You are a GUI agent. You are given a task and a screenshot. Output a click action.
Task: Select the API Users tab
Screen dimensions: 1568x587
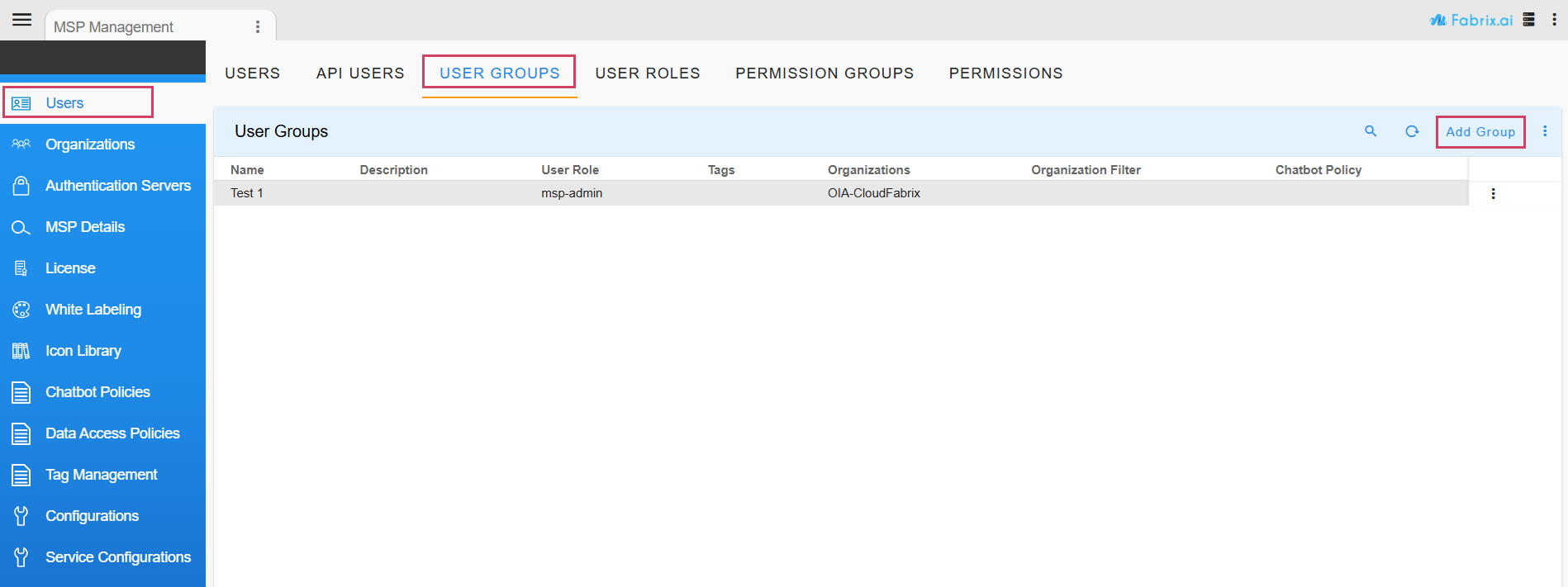(x=360, y=73)
